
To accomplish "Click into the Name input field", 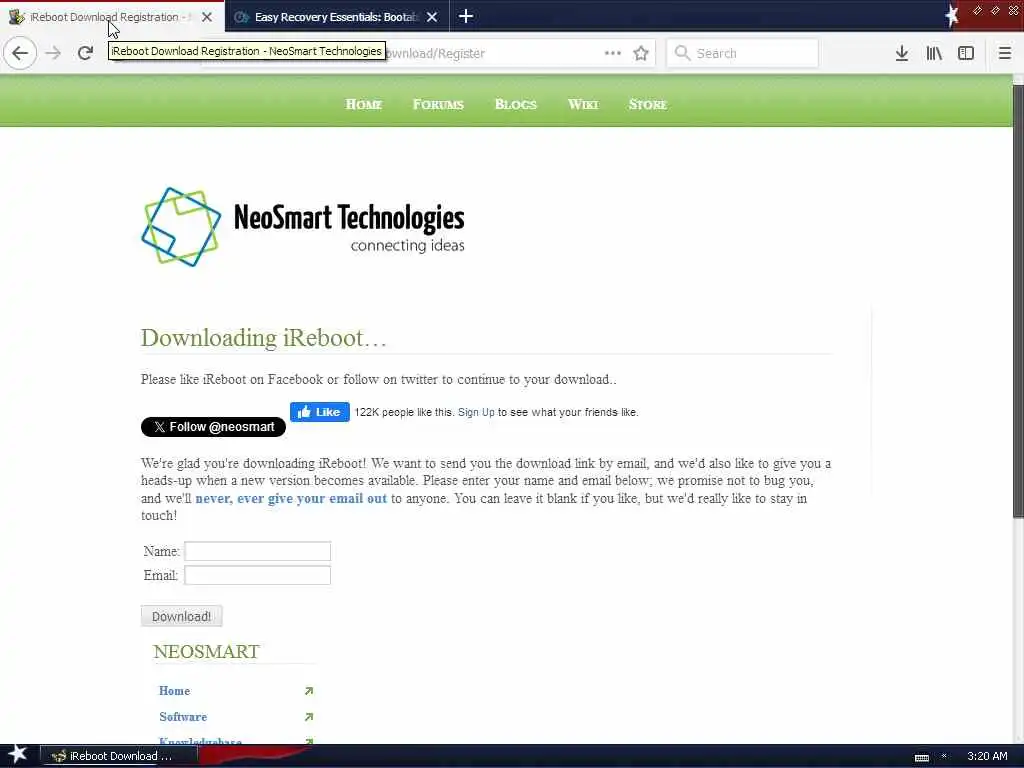I will pos(257,551).
